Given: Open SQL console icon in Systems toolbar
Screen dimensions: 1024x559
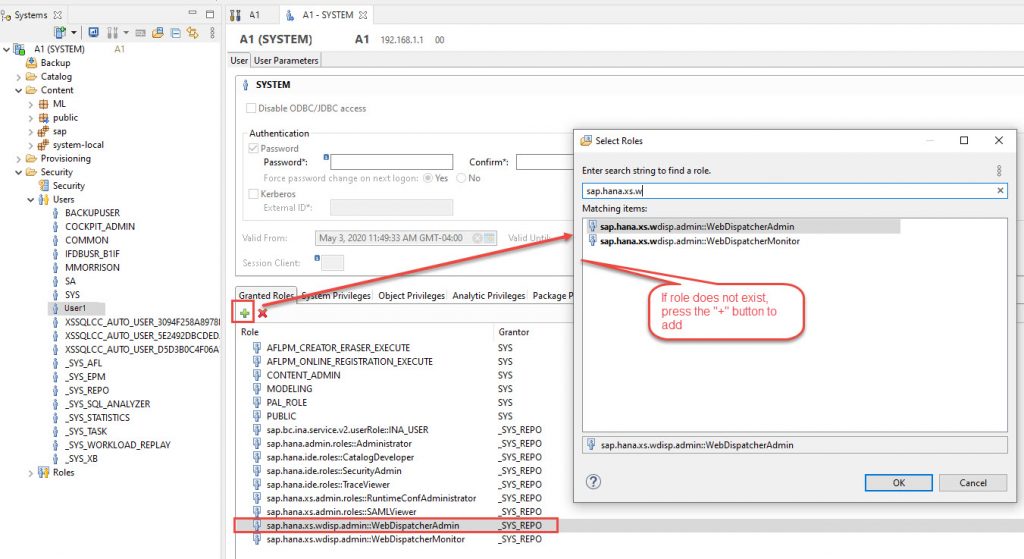Looking at the screenshot, I should 140,32.
